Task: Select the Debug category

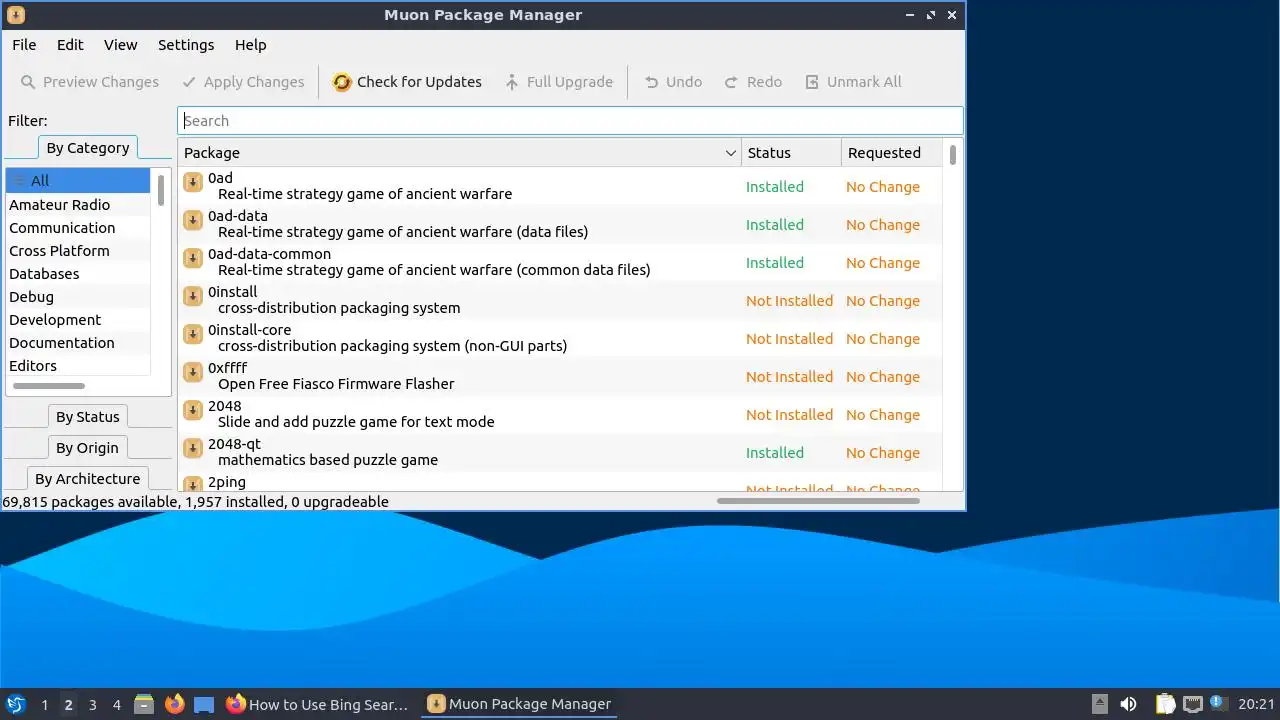Action: point(78,297)
